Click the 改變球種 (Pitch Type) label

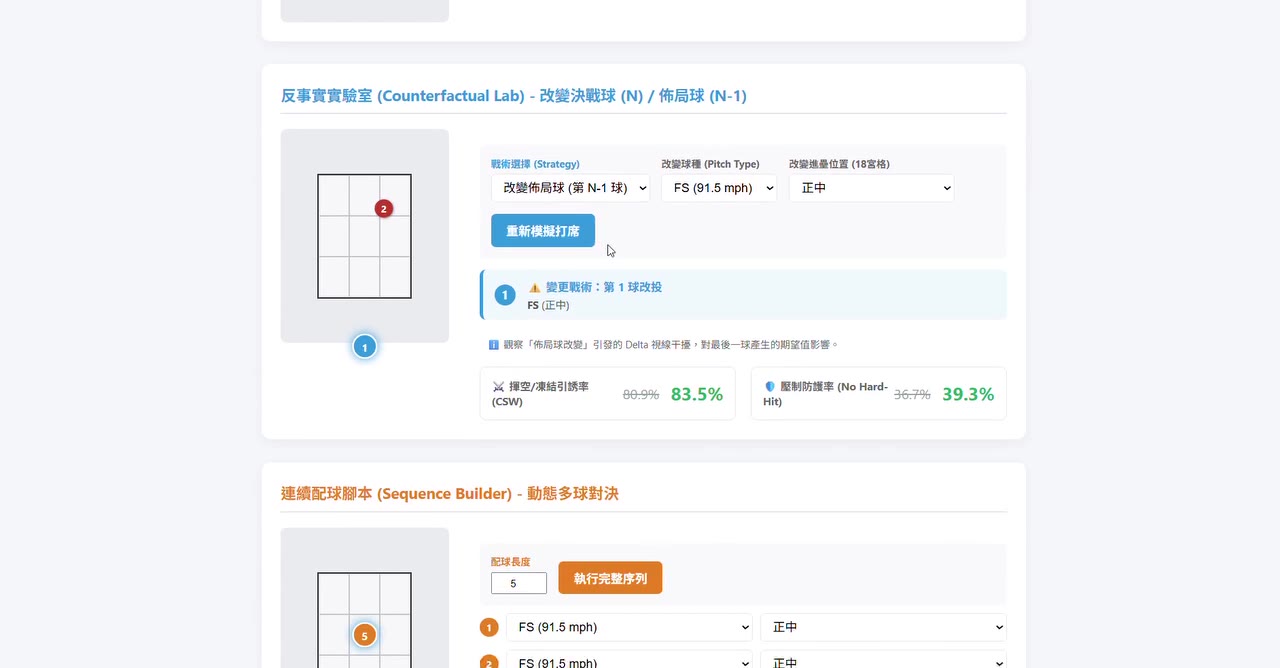click(710, 164)
